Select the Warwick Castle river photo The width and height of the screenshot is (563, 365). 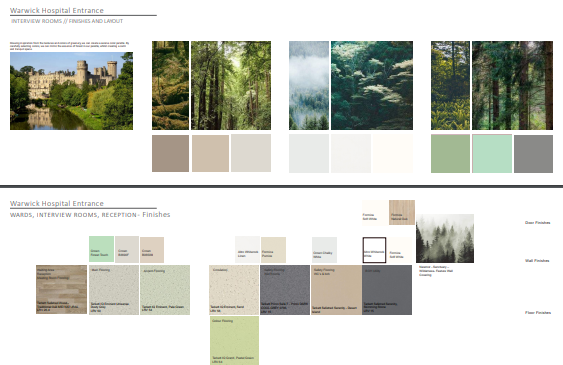pyautogui.click(x=71, y=91)
